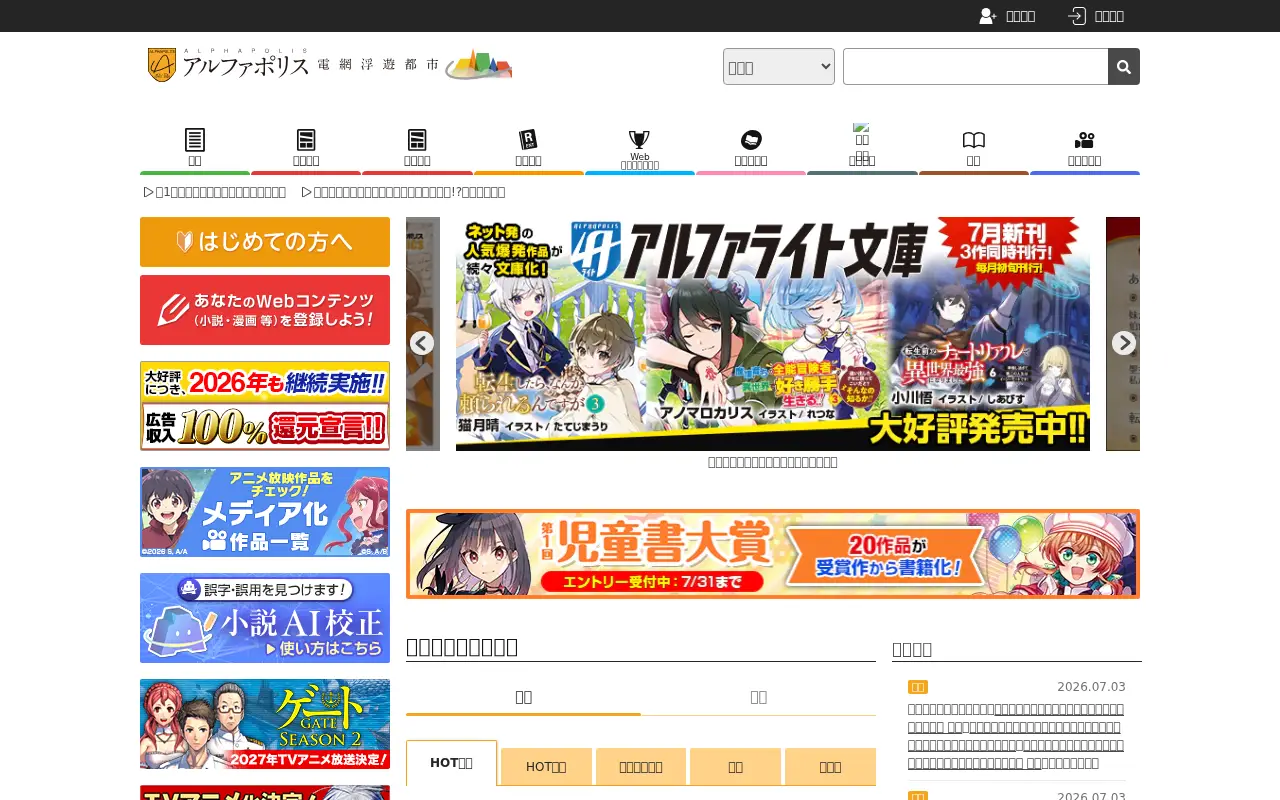
Task: Switch to the grayed inactive main ranking tab
Action: (x=758, y=697)
